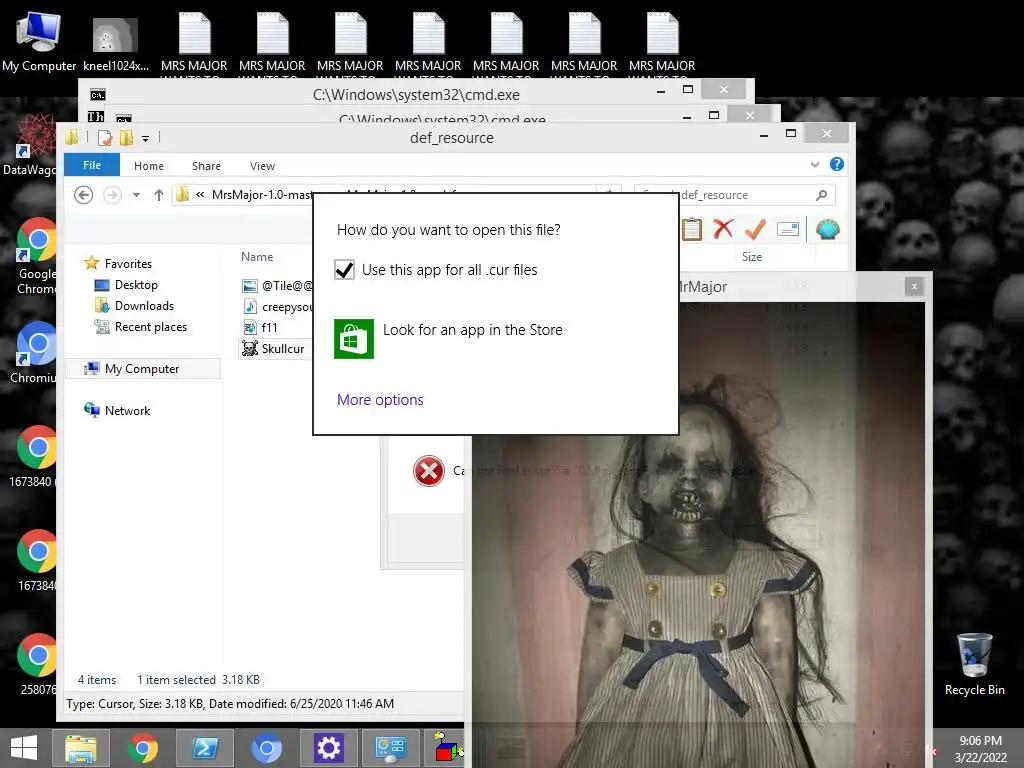The height and width of the screenshot is (768, 1024).
Task: Click the shell globe toolbar icon
Action: coord(827,229)
